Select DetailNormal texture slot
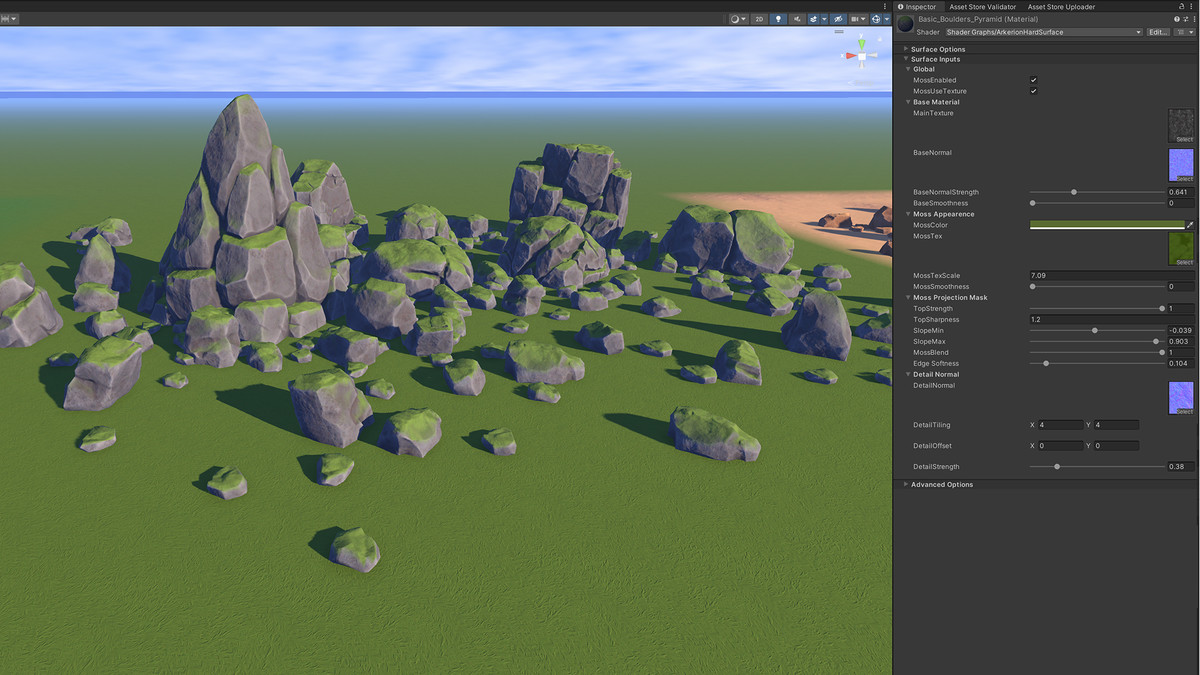This screenshot has width=1200, height=675. (x=1181, y=398)
